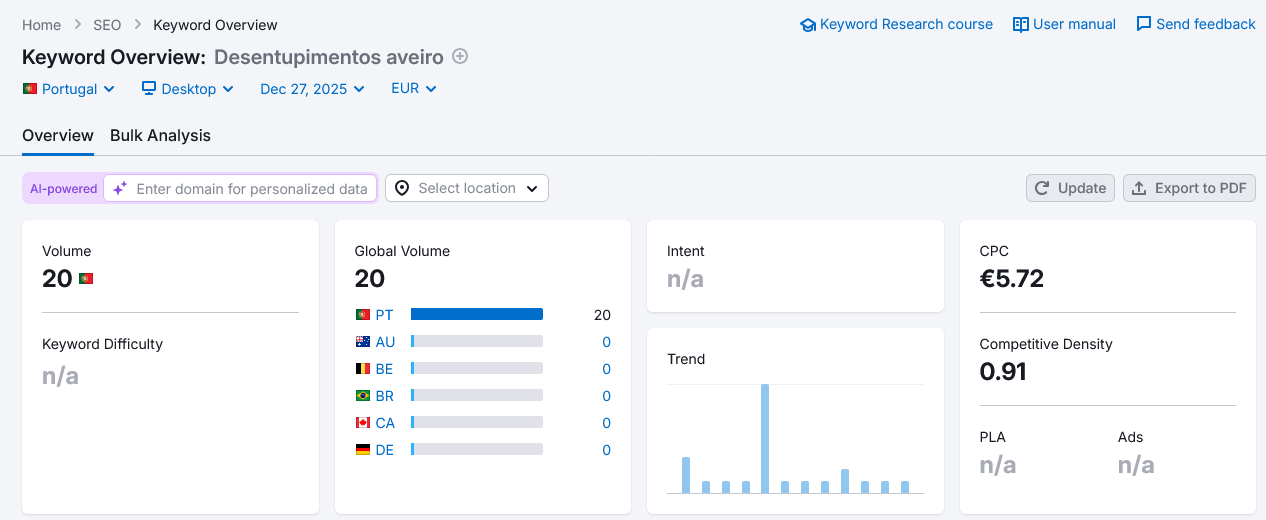Viewport: 1266px width, 520px height.
Task: Click Export to PDF button
Action: [x=1189, y=188]
